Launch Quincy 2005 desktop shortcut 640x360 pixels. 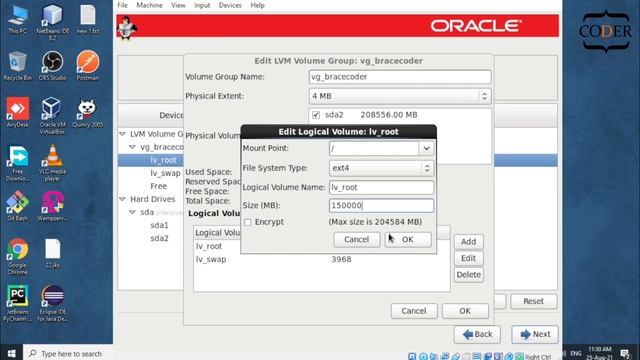point(88,113)
